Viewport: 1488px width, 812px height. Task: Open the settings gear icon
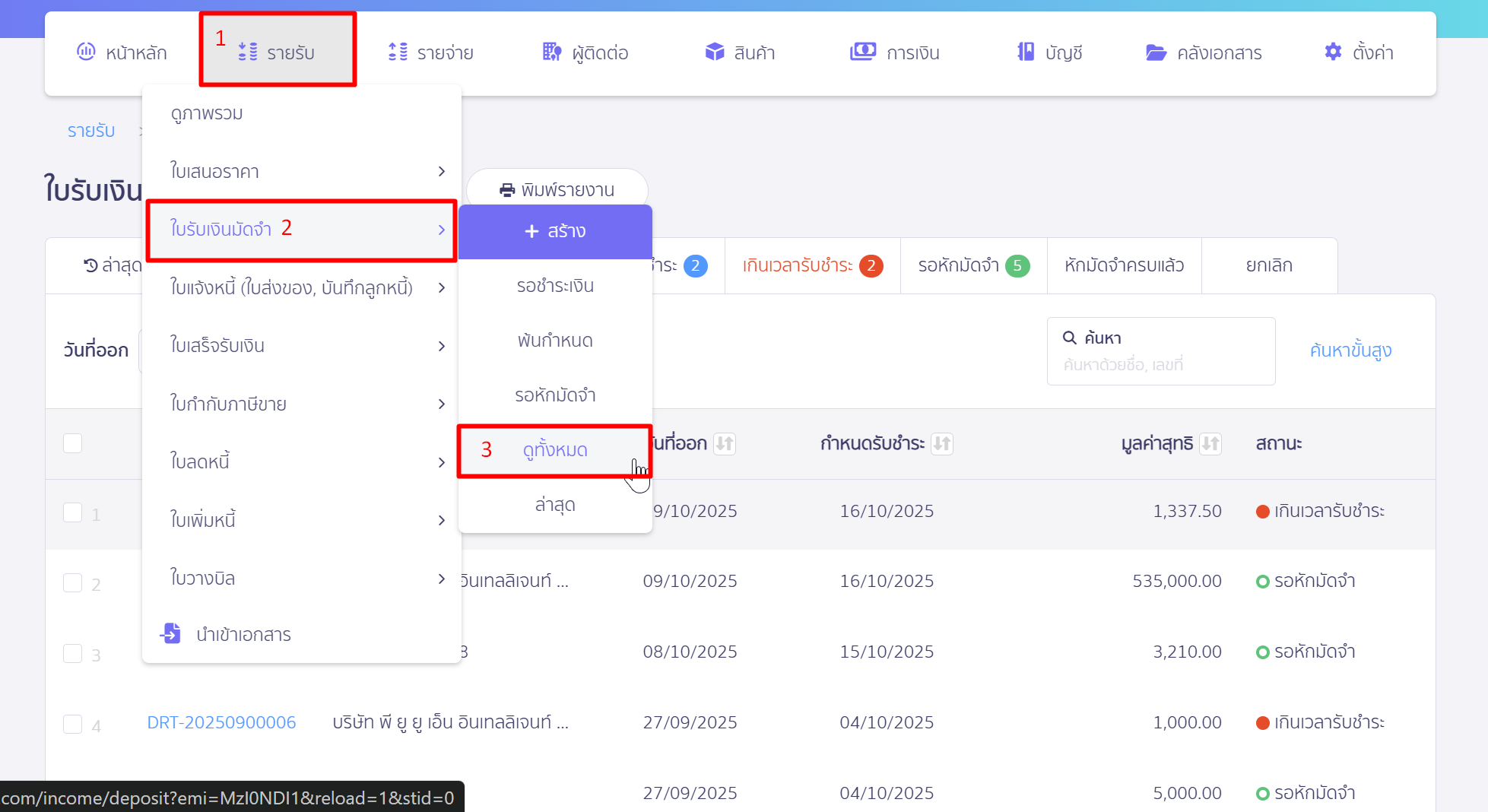1333,52
